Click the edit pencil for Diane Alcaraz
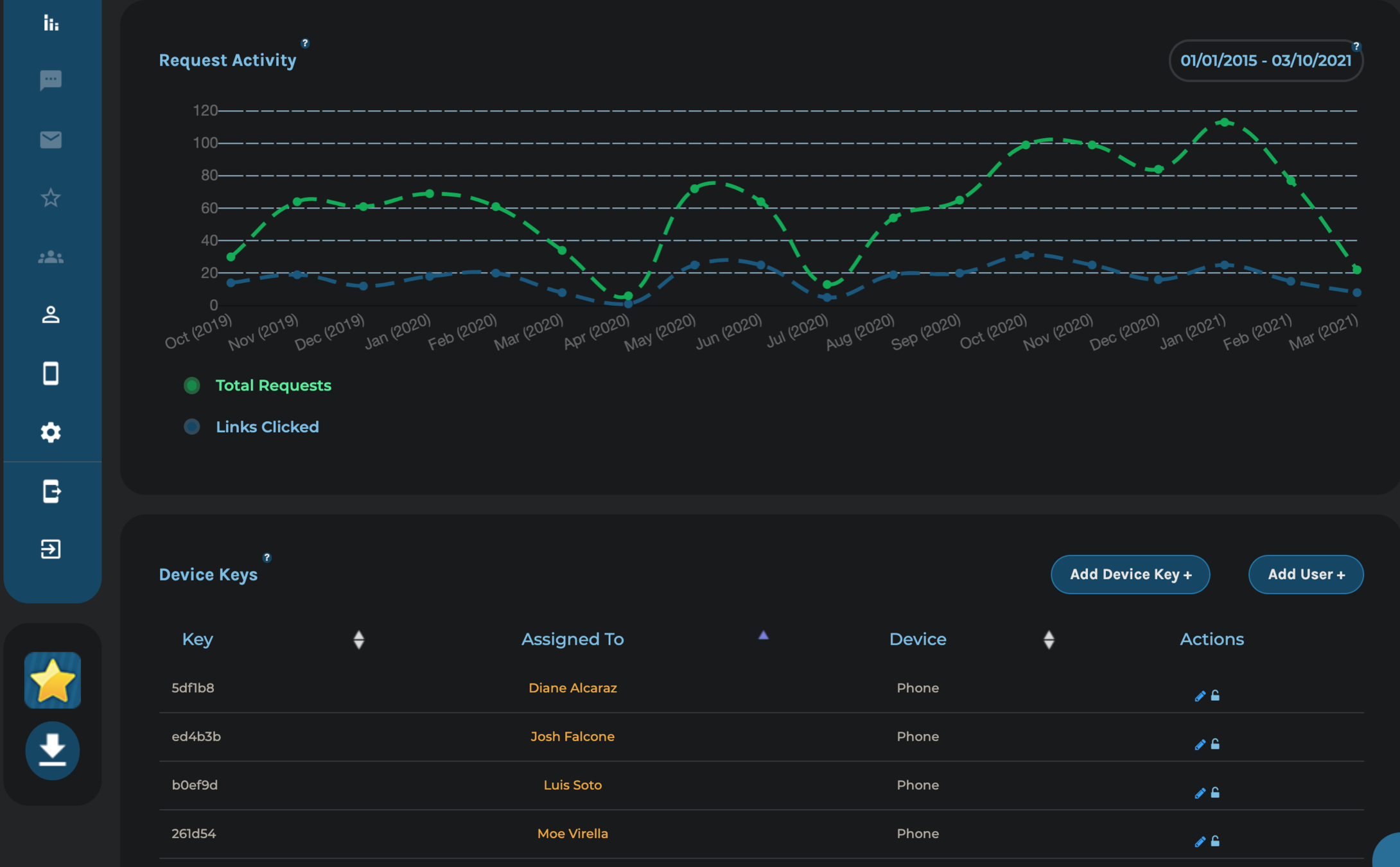Screen dimensions: 1400x867 click(x=1199, y=696)
